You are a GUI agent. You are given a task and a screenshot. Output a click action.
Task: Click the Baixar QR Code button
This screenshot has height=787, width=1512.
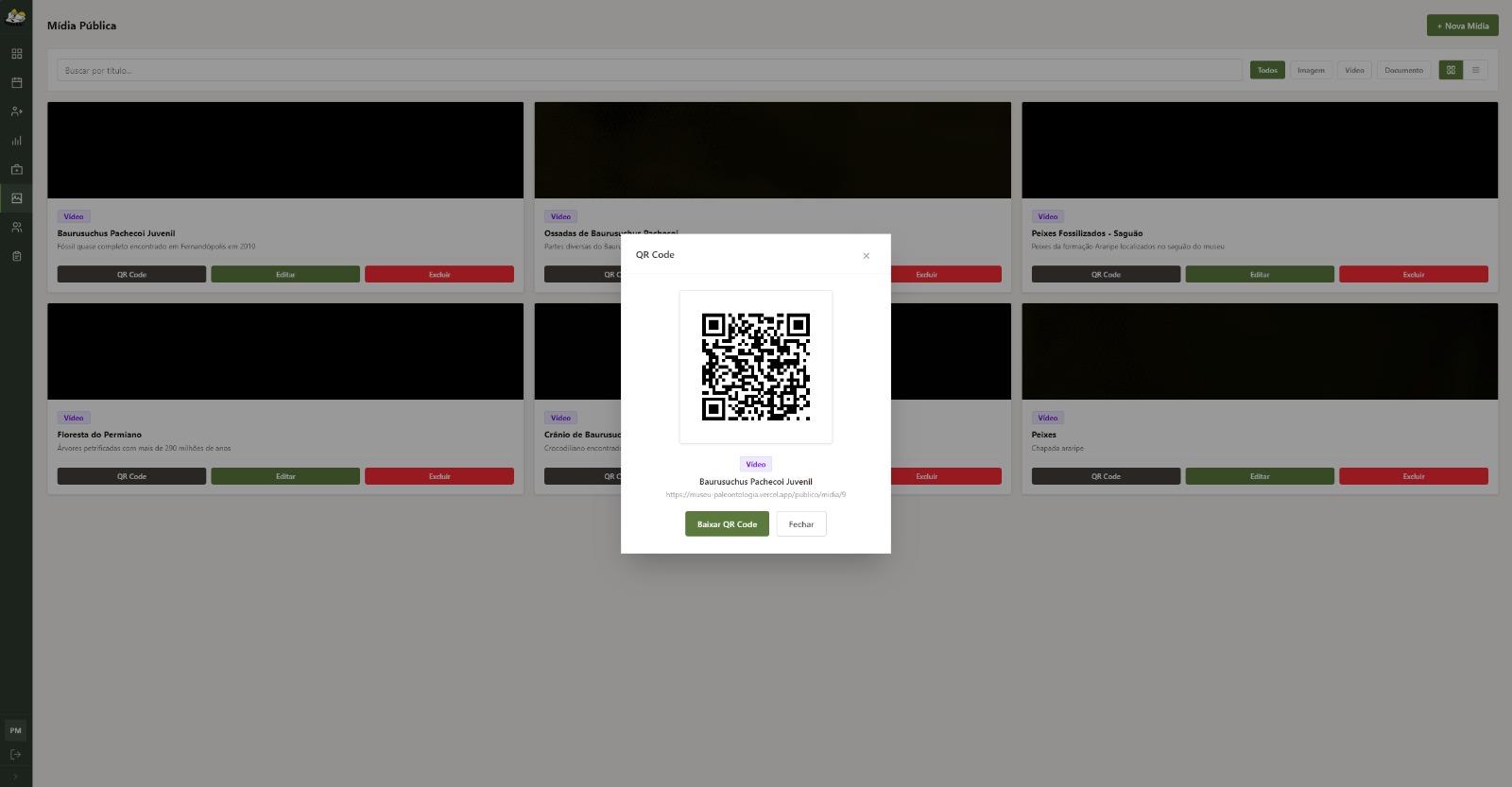coord(727,524)
